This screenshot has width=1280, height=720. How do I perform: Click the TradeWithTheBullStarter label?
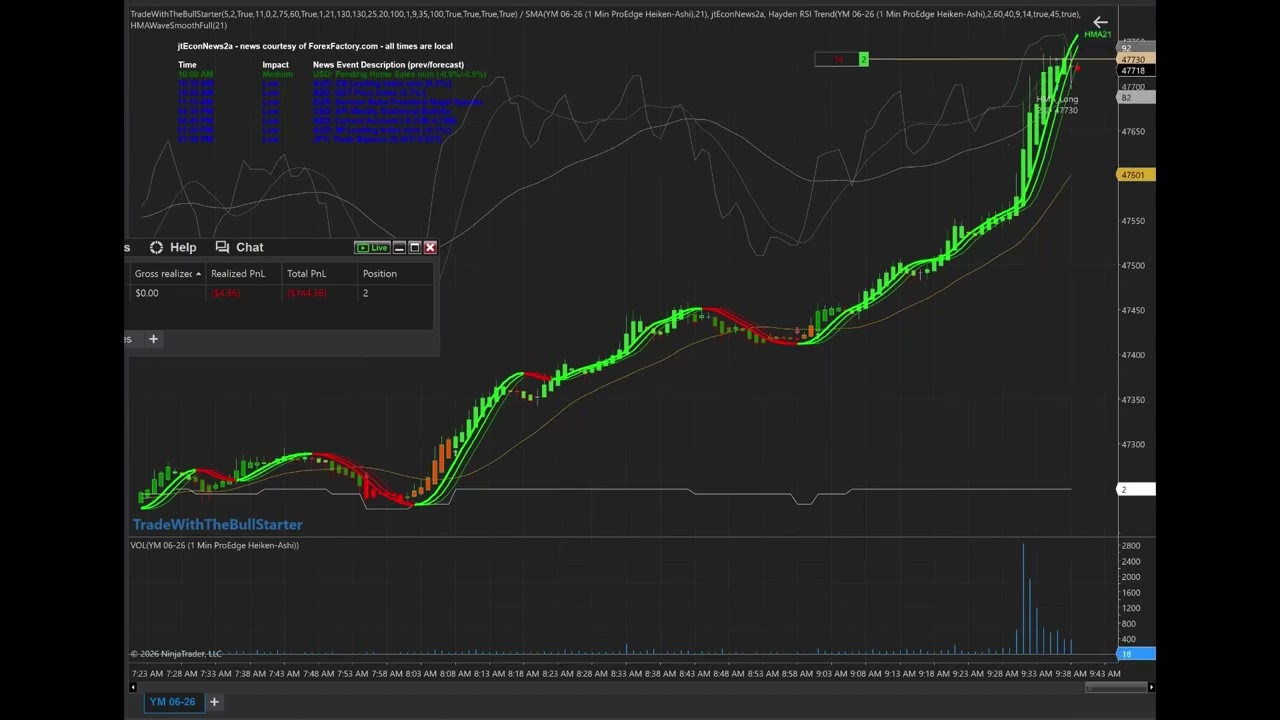point(217,524)
